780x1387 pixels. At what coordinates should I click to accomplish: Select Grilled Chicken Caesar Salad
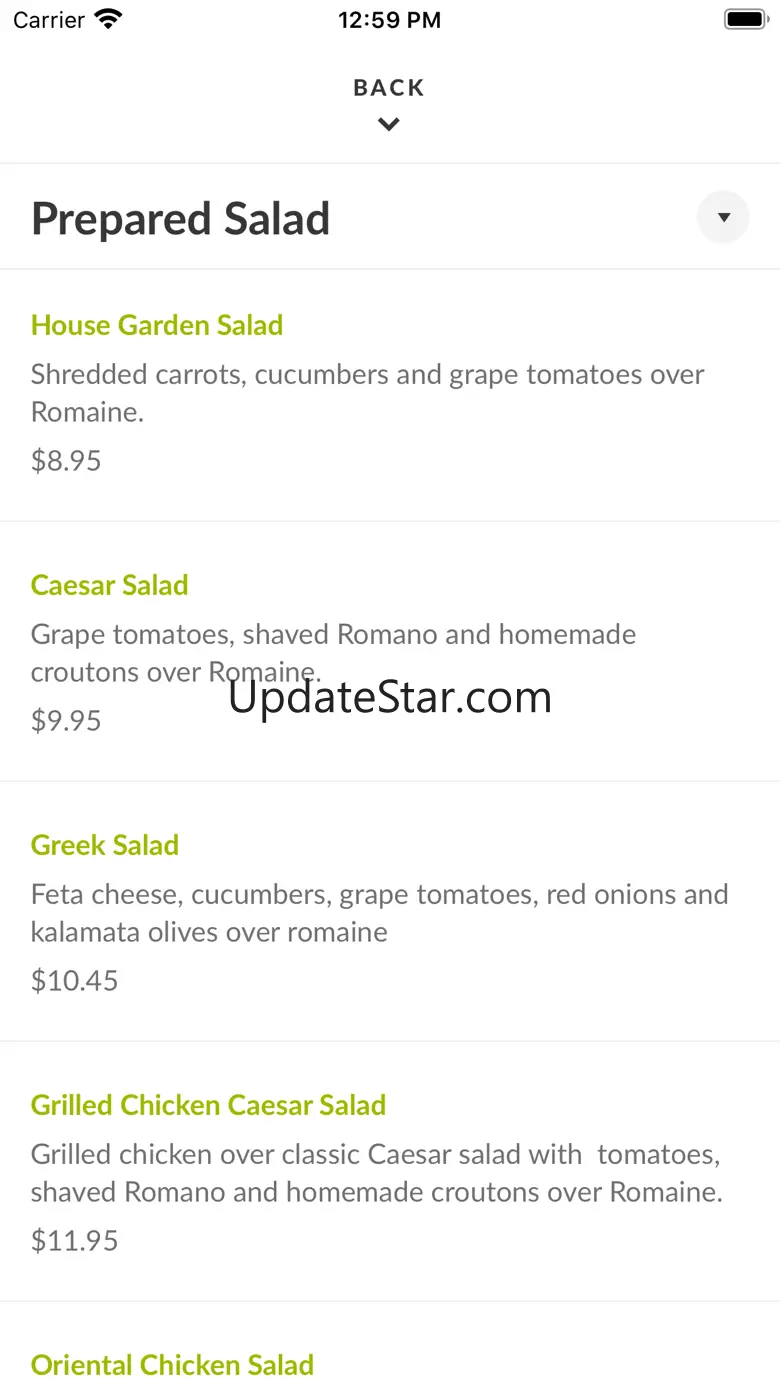pos(208,1105)
